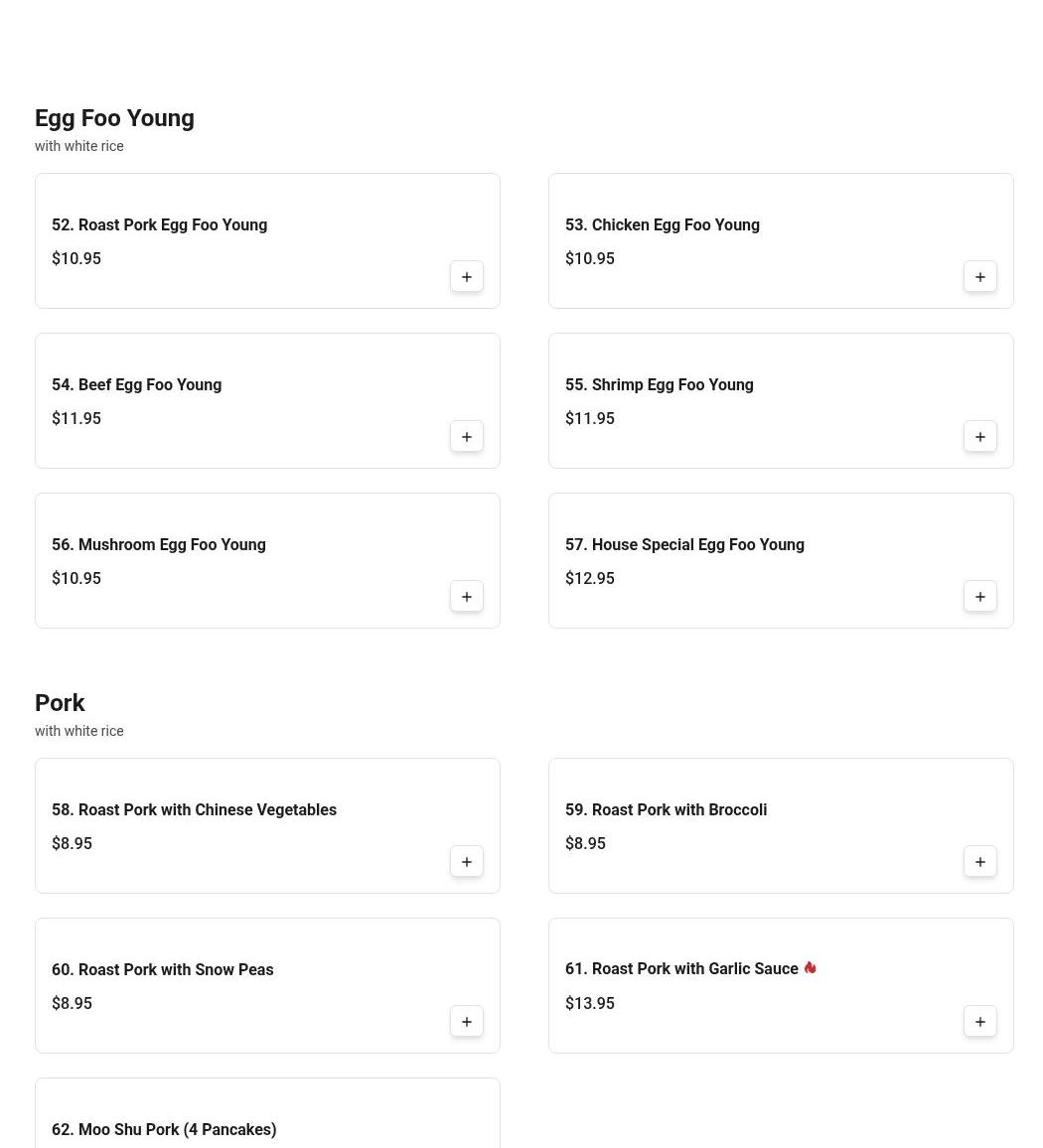Image resolution: width=1043 pixels, height=1148 pixels.
Task: Add Roast Pork with Garlic Sauce
Action: [980, 1022]
